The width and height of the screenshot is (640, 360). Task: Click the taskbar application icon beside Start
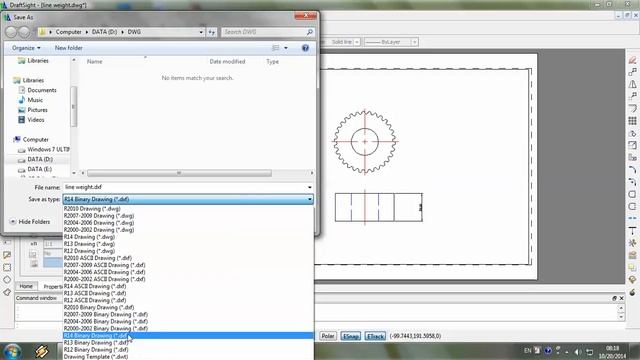click(41, 351)
